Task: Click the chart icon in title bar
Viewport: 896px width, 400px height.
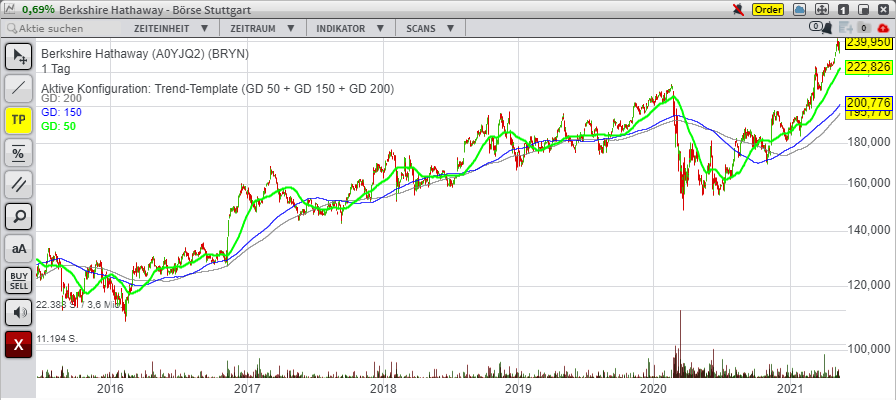Action: [10, 10]
